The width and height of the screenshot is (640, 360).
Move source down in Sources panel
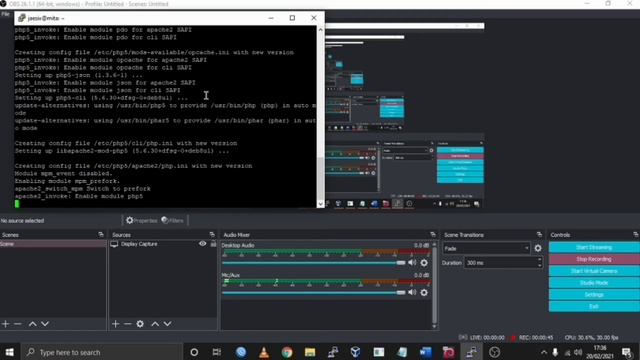[x=167, y=324]
